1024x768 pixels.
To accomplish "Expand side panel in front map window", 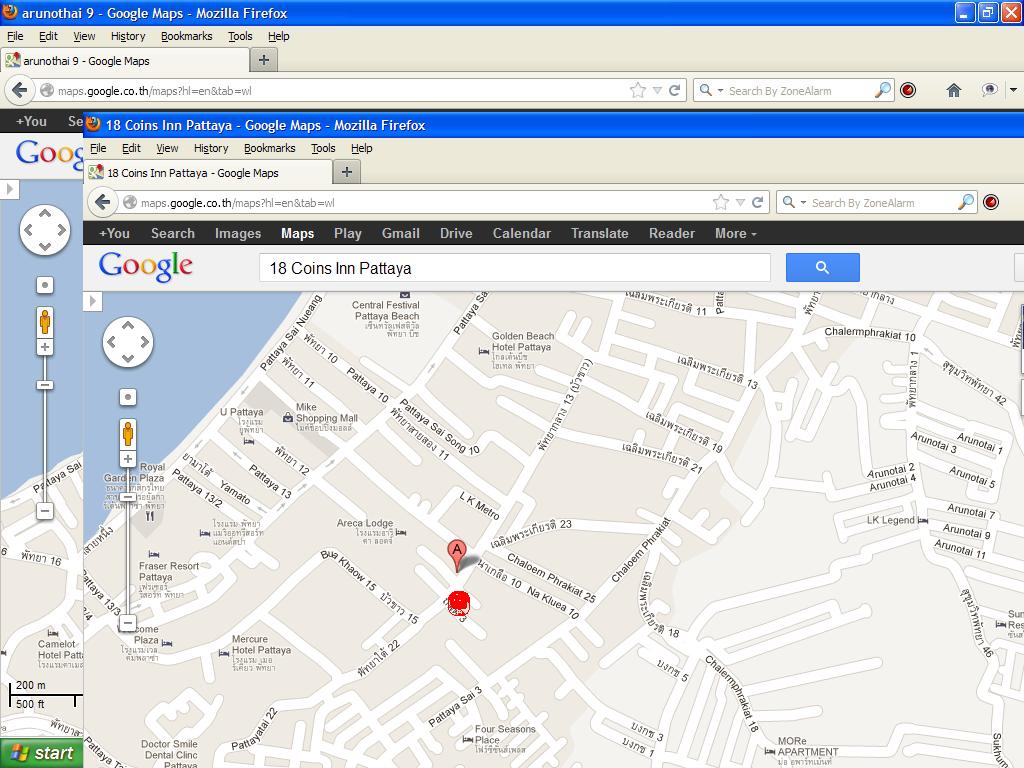I will tap(93, 301).
